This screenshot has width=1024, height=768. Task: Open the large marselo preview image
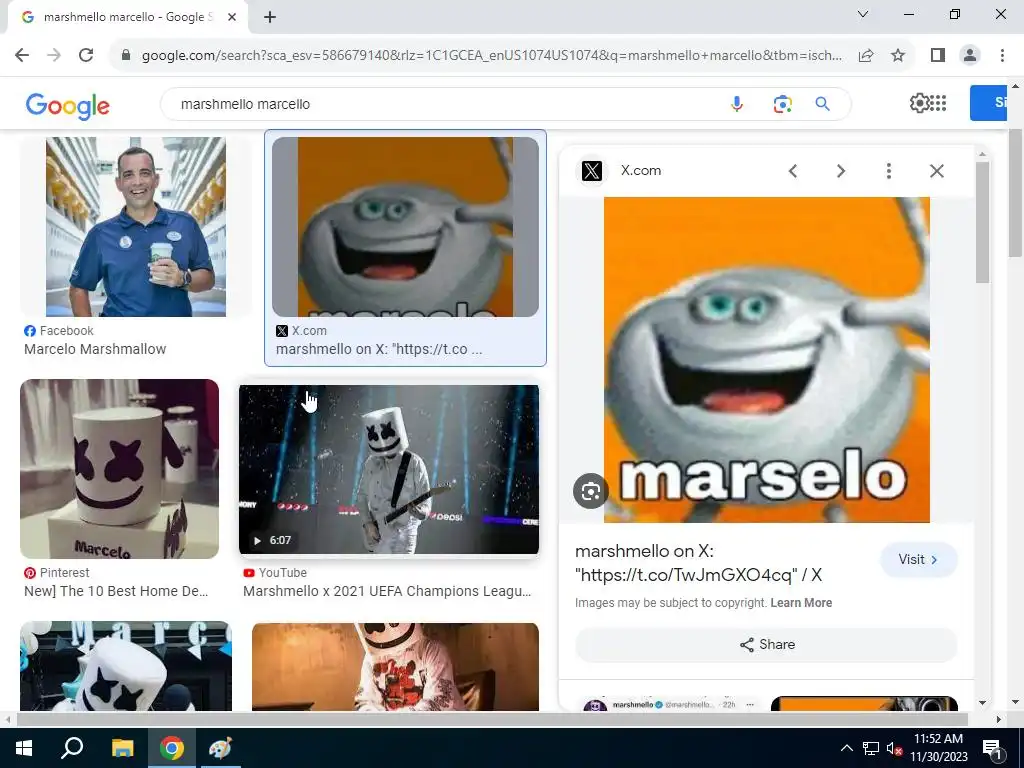click(767, 360)
